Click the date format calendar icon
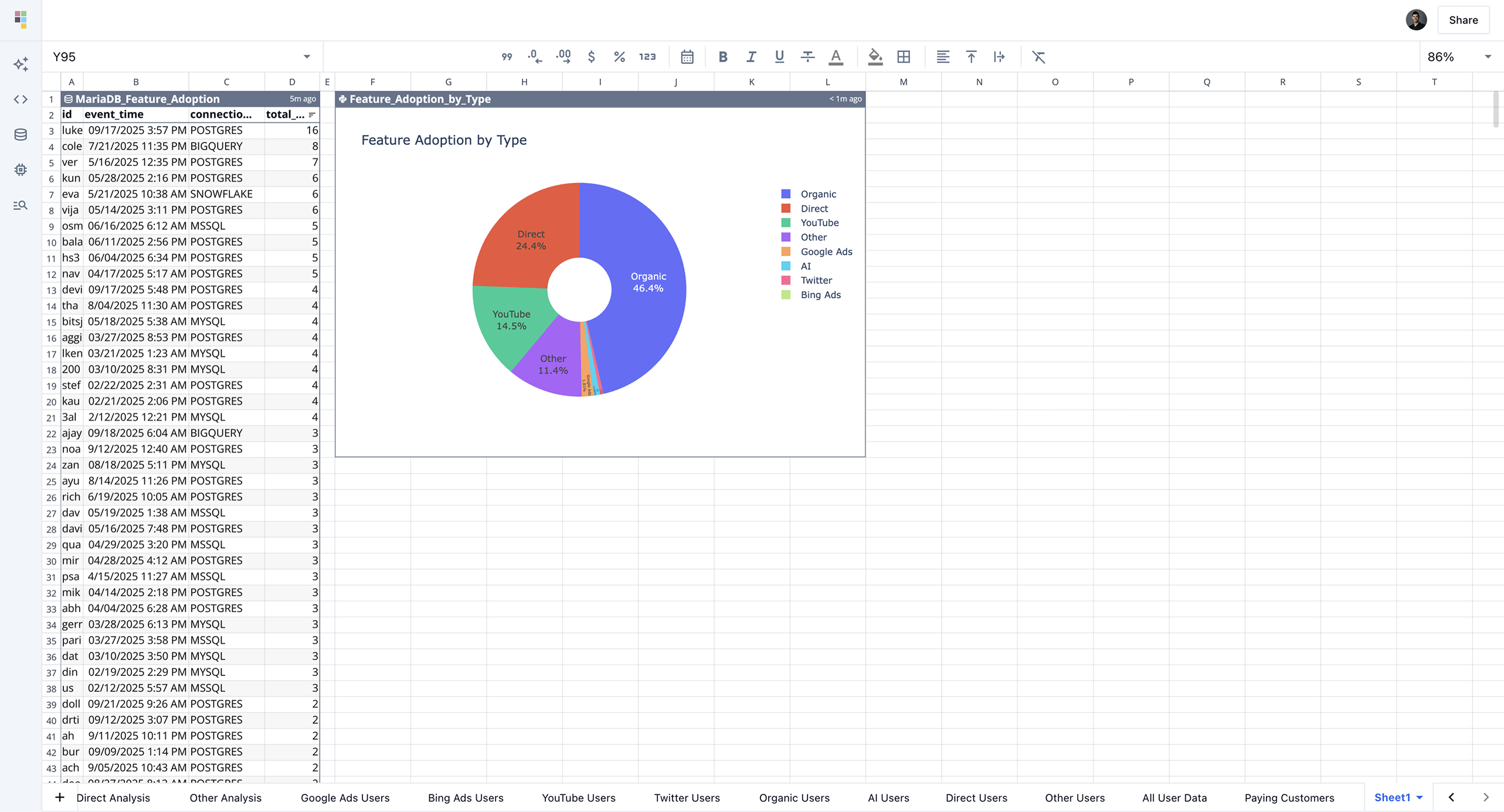 click(687, 57)
